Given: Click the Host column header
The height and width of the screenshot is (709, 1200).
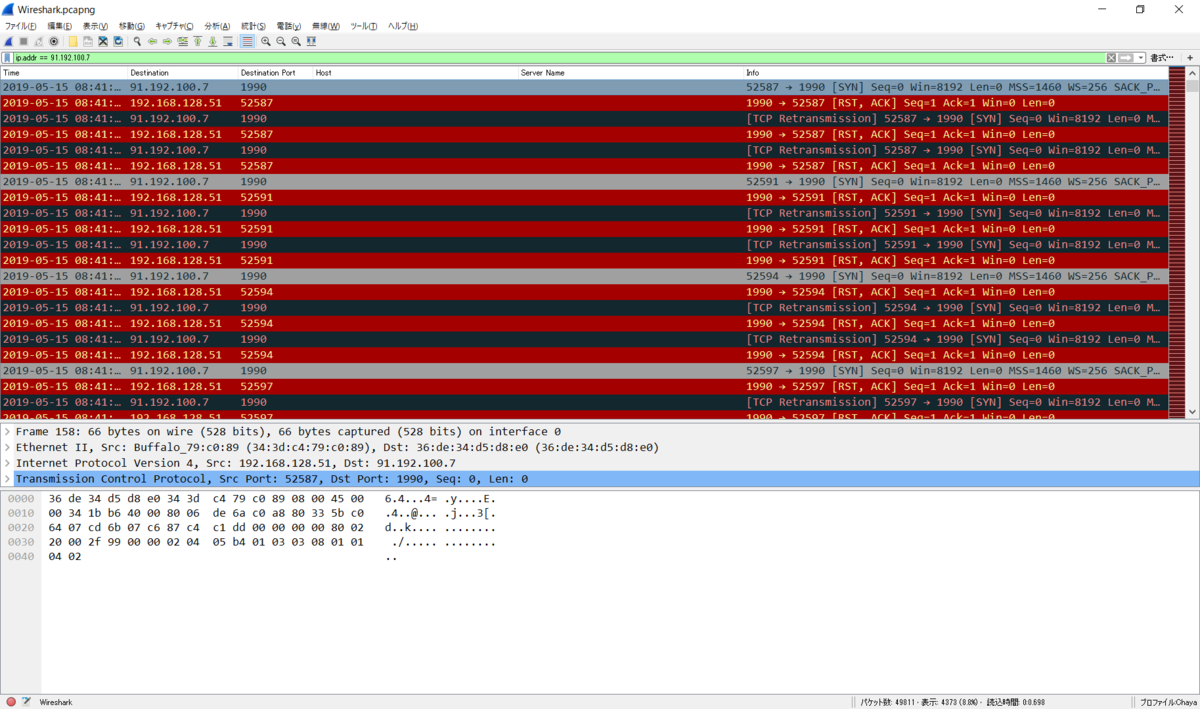Looking at the screenshot, I should [416, 73].
